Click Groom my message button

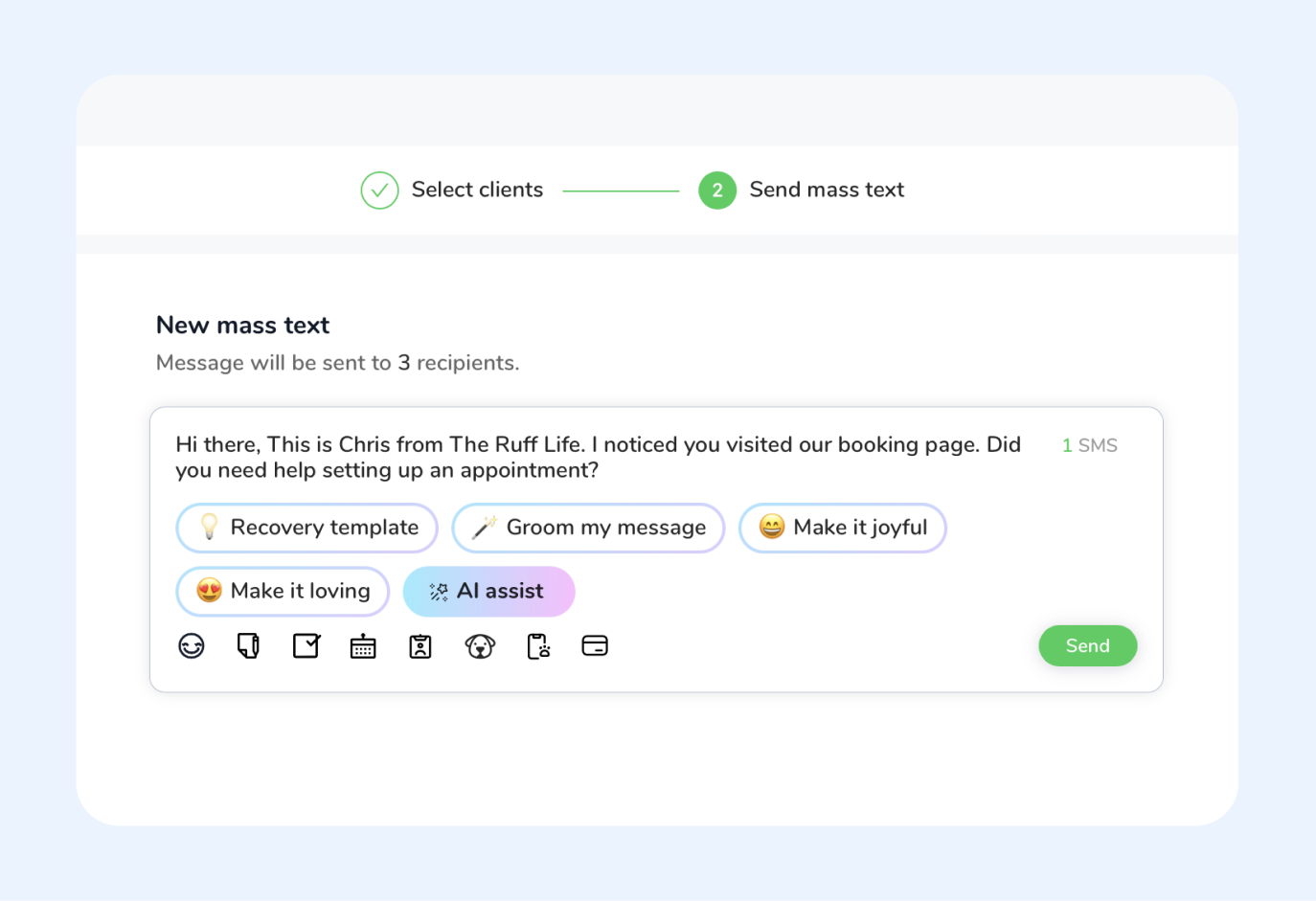coord(588,528)
